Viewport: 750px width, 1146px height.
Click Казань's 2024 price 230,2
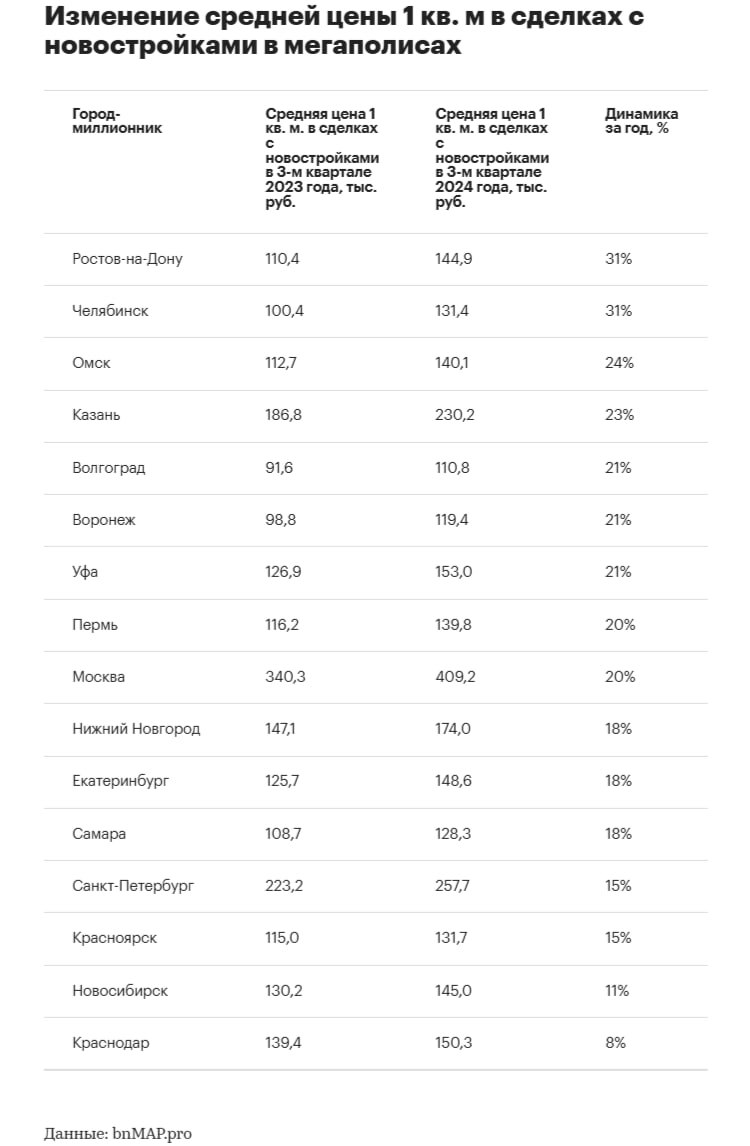(x=455, y=415)
